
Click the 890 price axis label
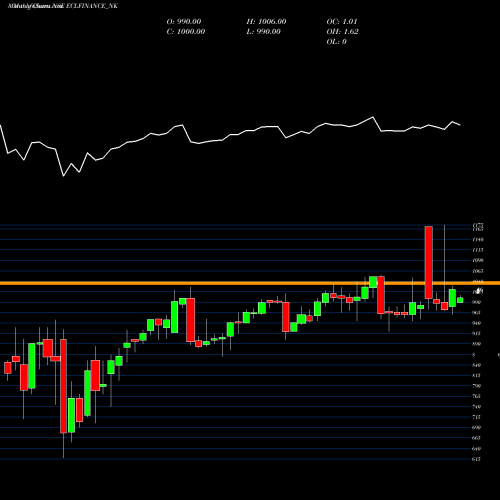click(x=477, y=344)
